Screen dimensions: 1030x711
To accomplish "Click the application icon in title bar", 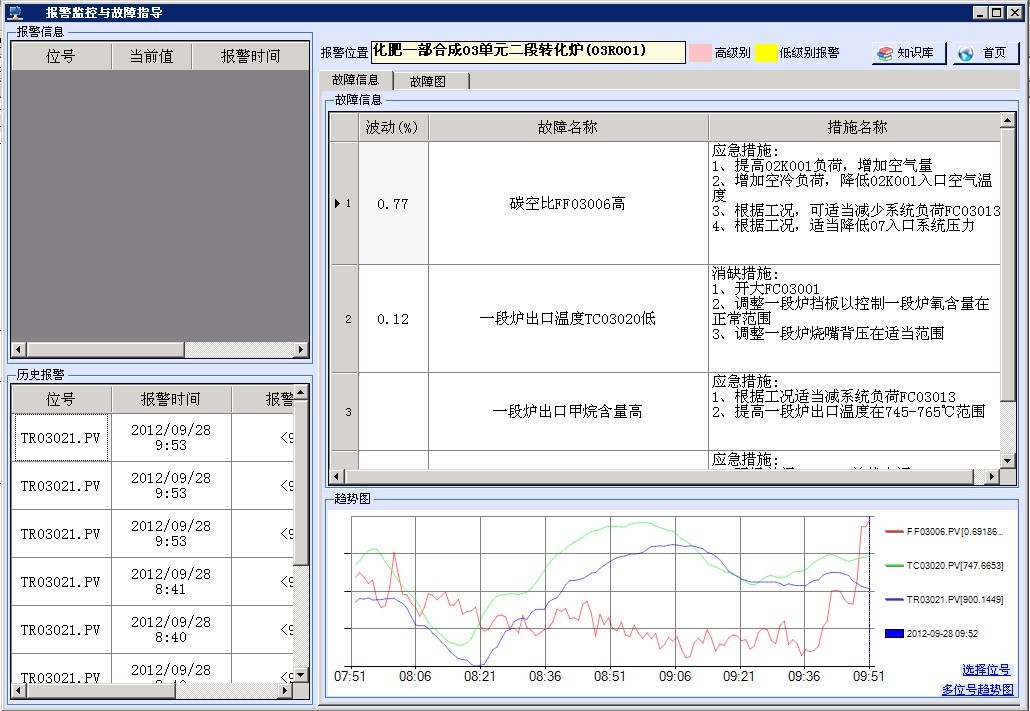I will (x=15, y=12).
